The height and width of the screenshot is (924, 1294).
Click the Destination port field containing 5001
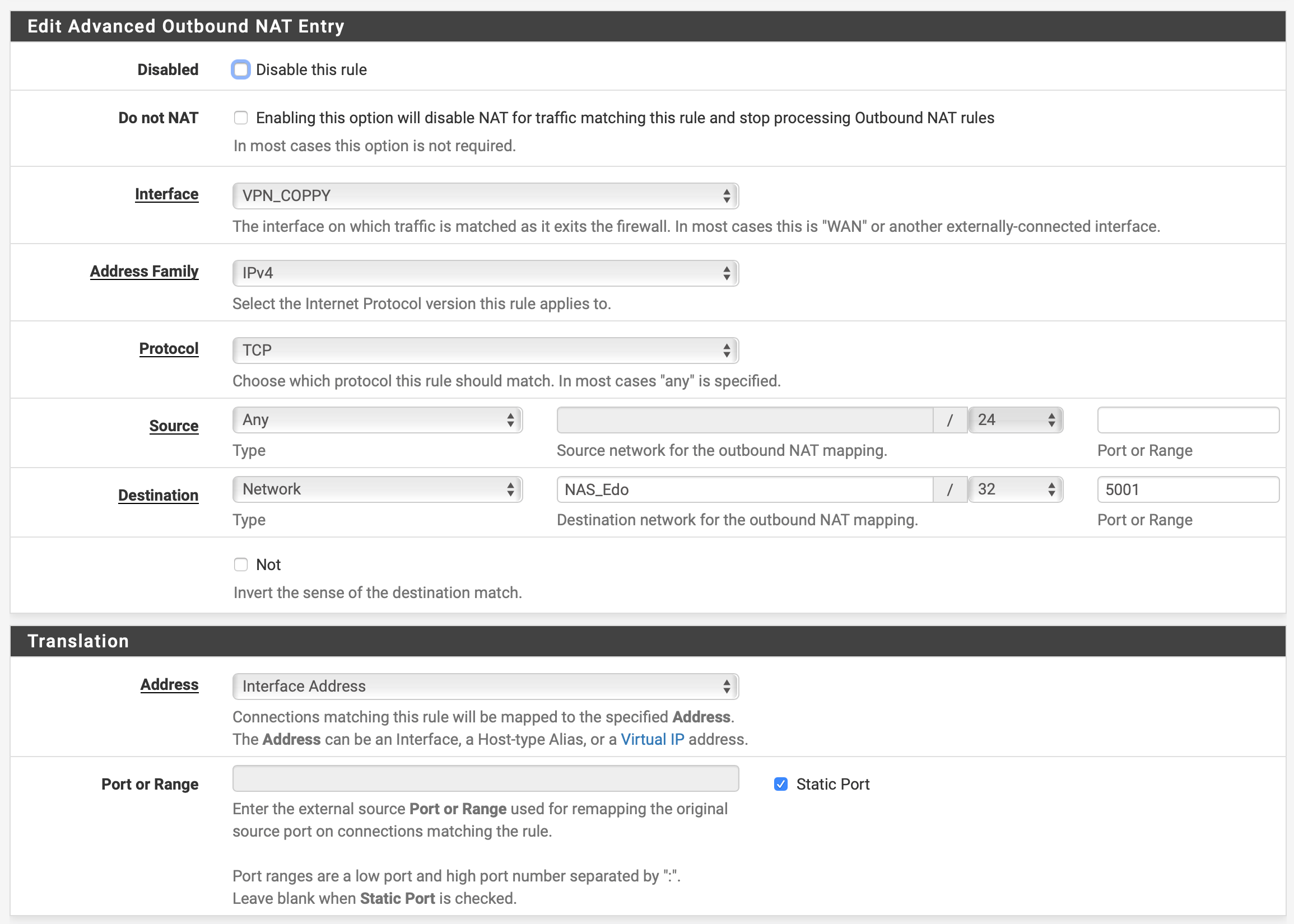pos(1188,489)
